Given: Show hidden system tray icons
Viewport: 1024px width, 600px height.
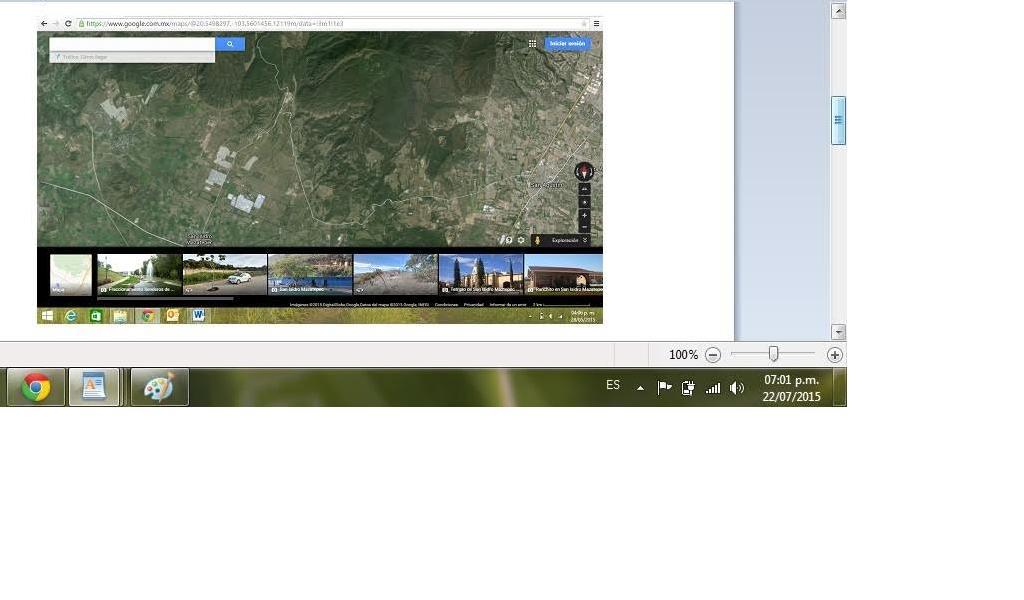Looking at the screenshot, I should (x=640, y=388).
